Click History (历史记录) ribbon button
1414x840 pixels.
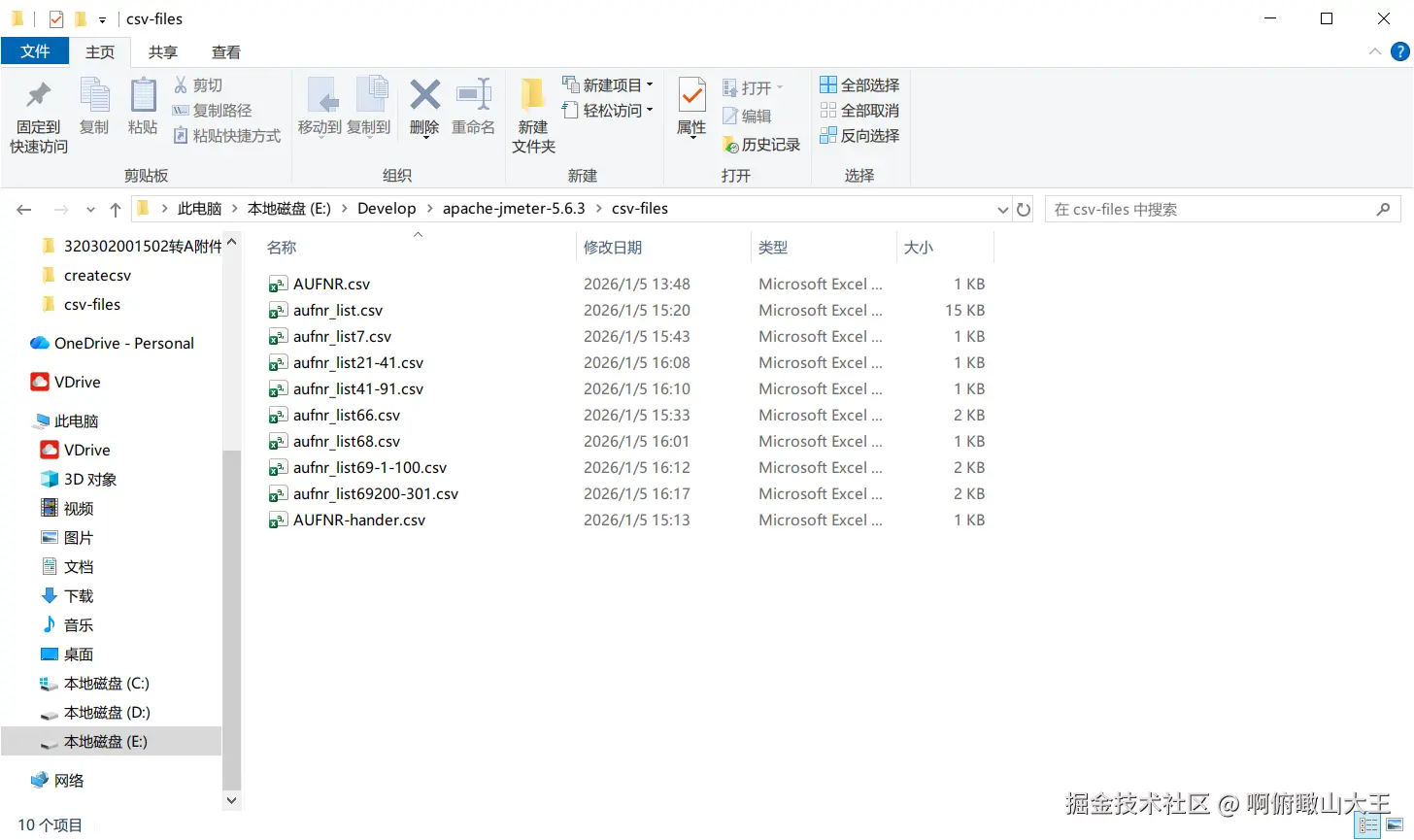coord(761,145)
